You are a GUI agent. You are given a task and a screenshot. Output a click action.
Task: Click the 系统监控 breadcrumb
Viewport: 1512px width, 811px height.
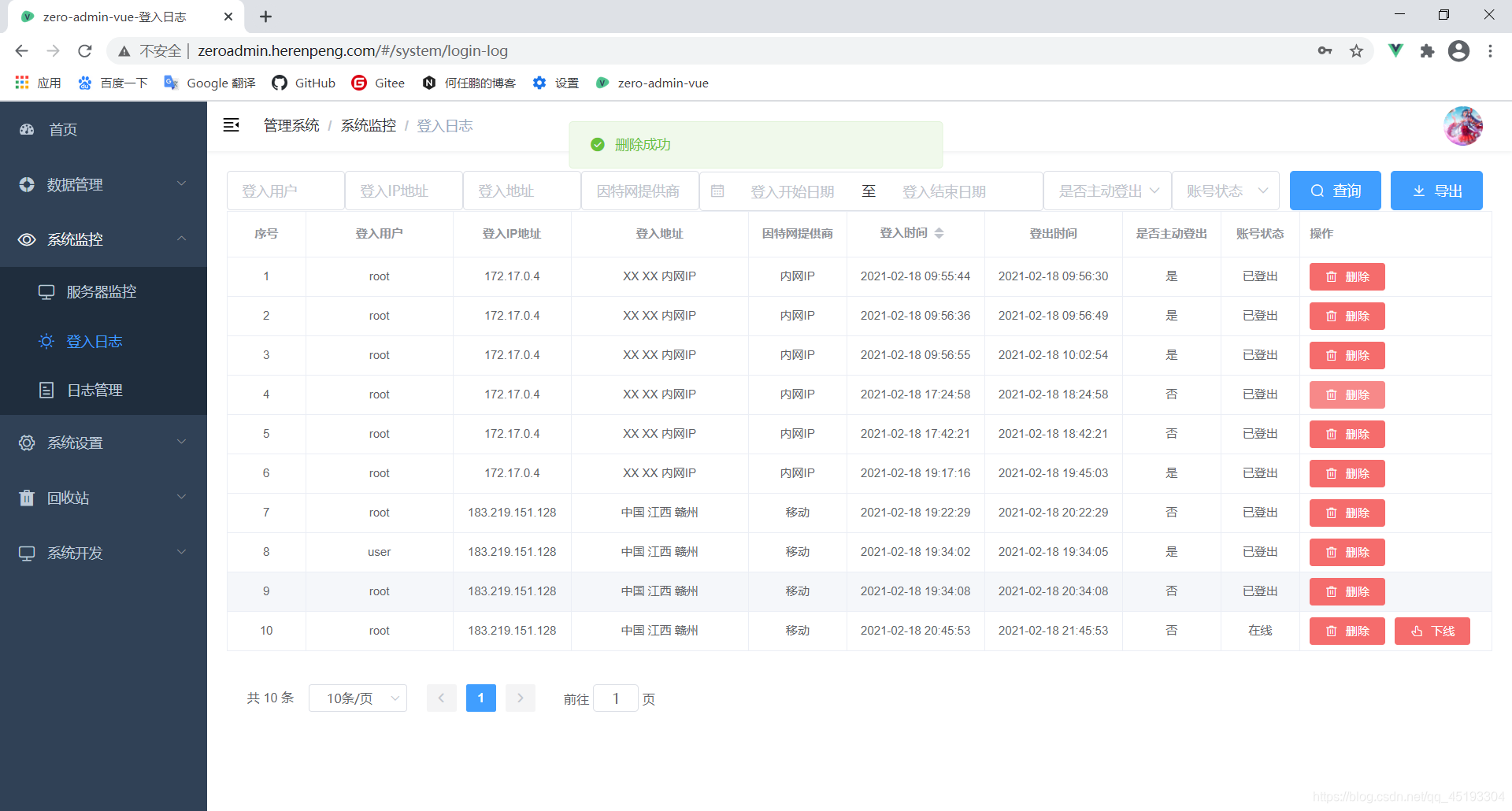tap(368, 125)
